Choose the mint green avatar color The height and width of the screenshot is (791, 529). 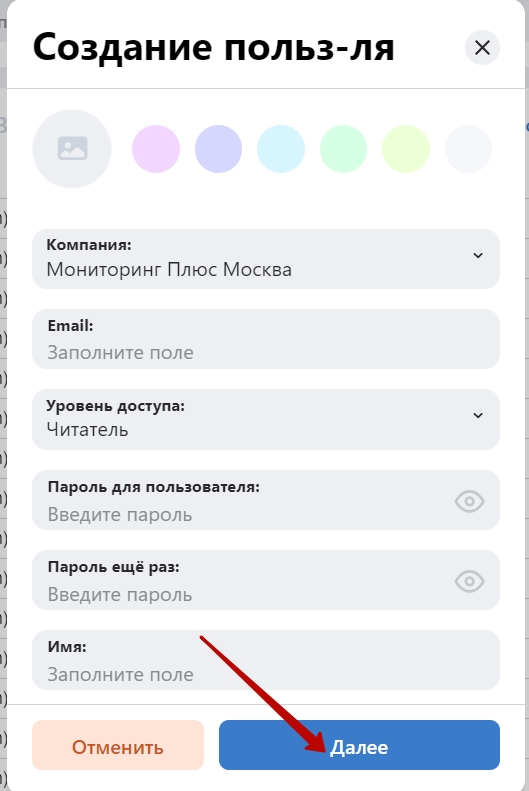click(343, 149)
